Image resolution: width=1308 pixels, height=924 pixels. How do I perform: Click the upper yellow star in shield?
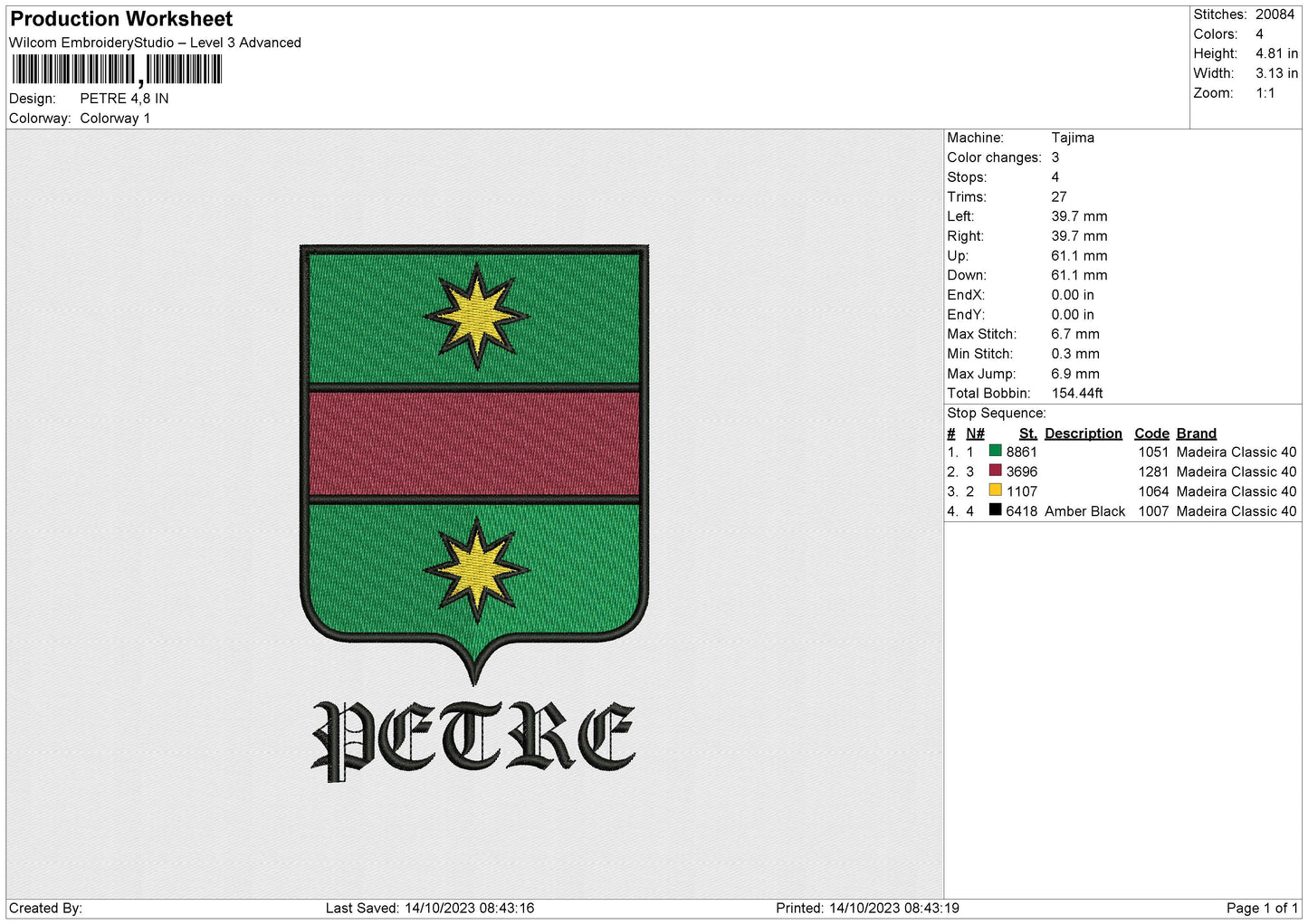pyautogui.click(x=476, y=317)
